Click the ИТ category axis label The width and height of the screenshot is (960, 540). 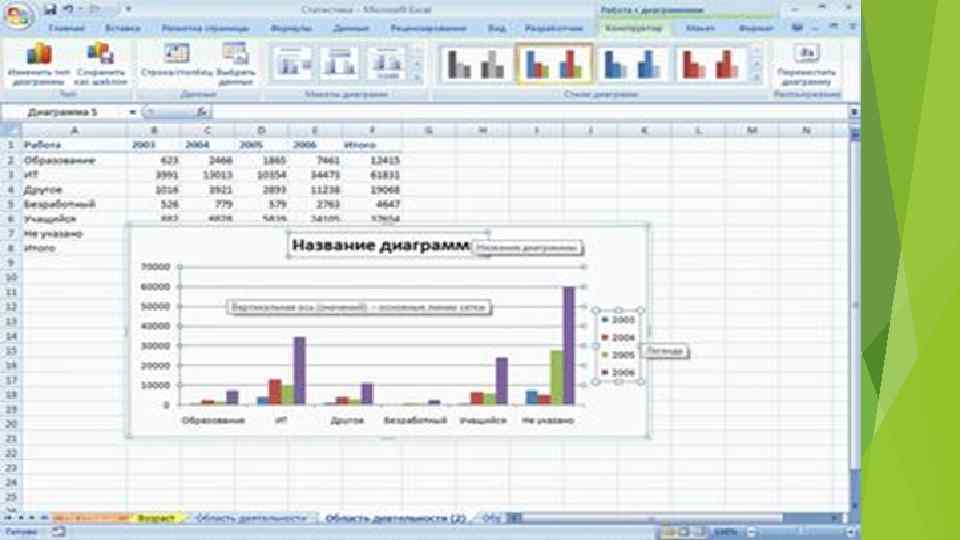[281, 421]
